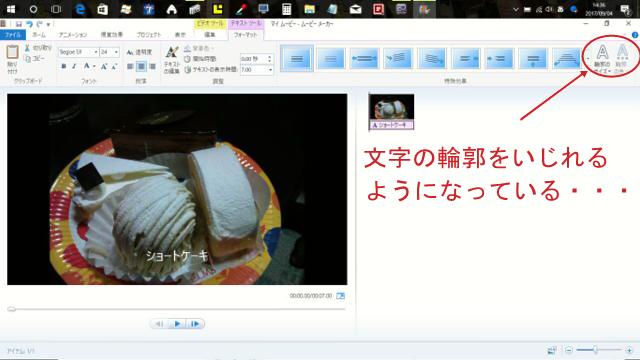Click the Save icon in quick access toolbar
The width and height of the screenshot is (640, 360).
pos(19,24)
